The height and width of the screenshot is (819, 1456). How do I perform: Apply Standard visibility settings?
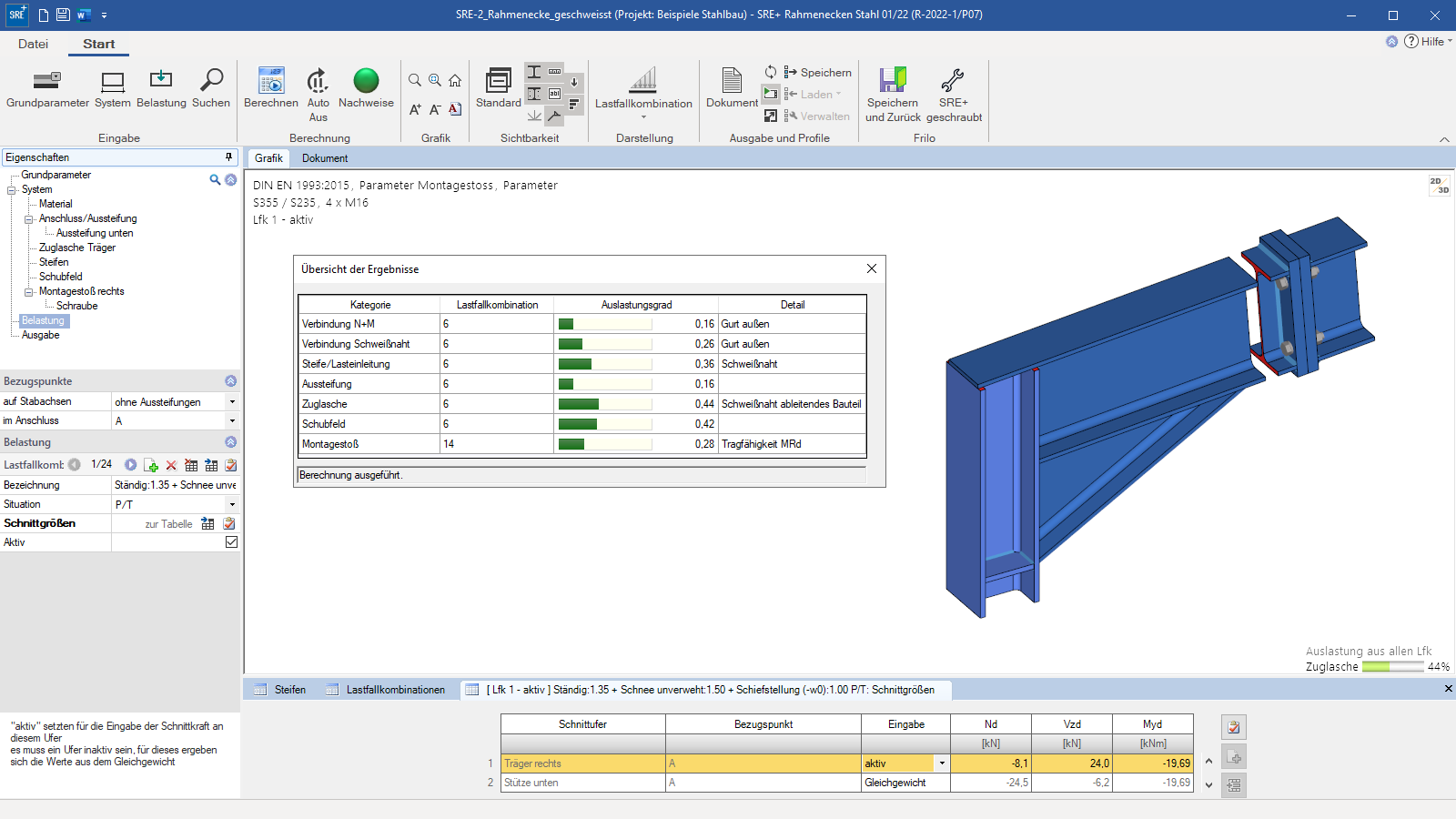(x=499, y=89)
